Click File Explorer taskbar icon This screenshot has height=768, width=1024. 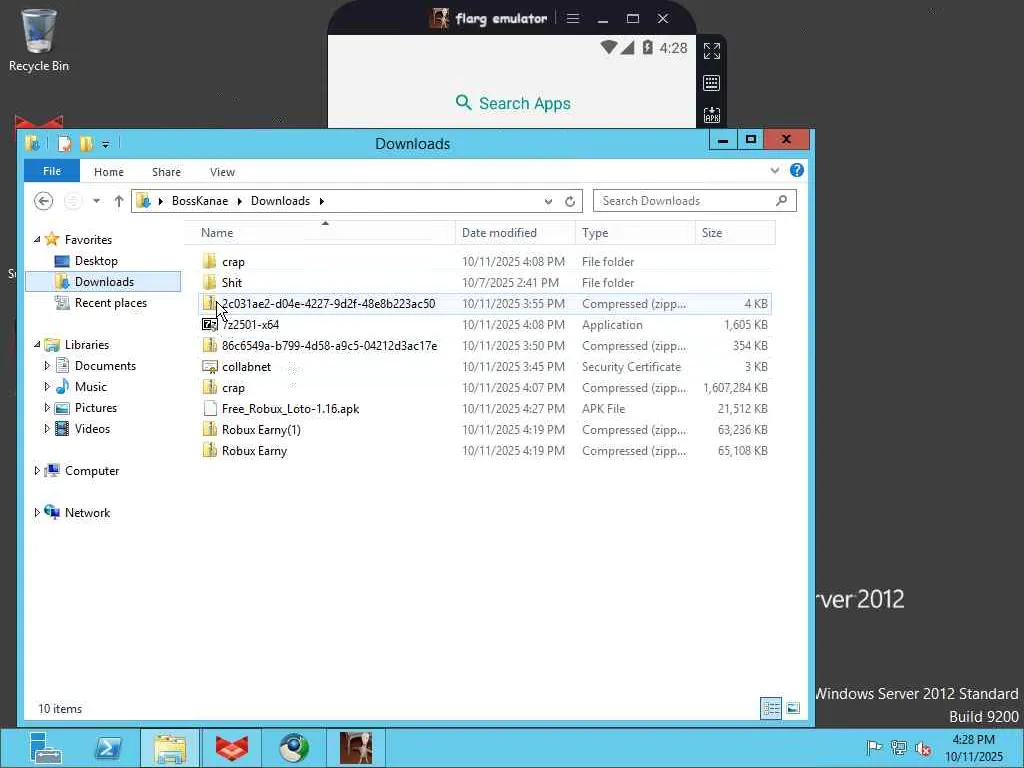coord(170,748)
